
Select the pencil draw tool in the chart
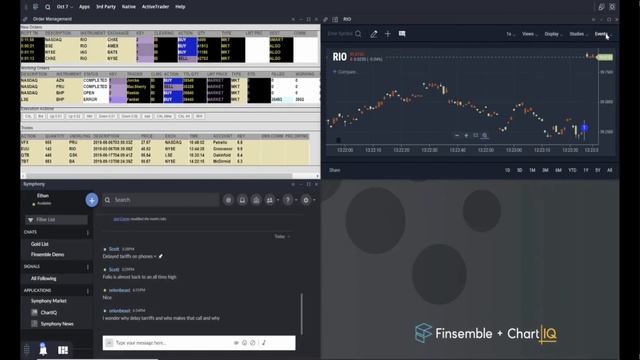374,34
